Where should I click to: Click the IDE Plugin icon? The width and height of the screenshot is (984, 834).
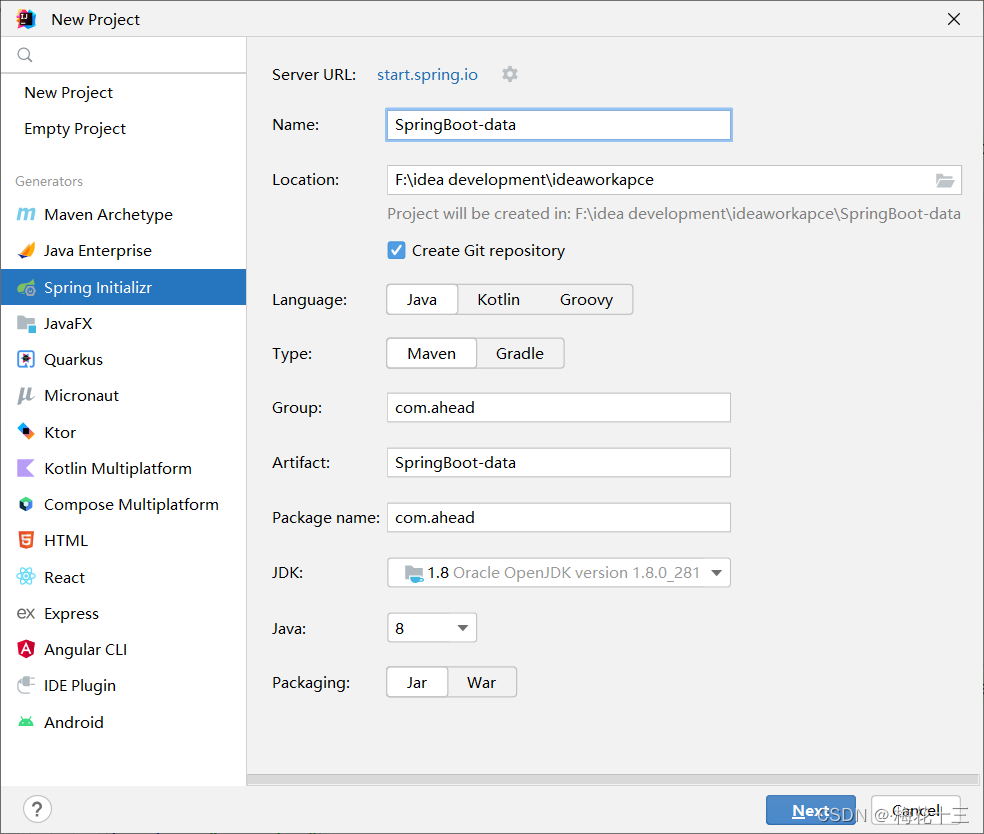coord(26,685)
